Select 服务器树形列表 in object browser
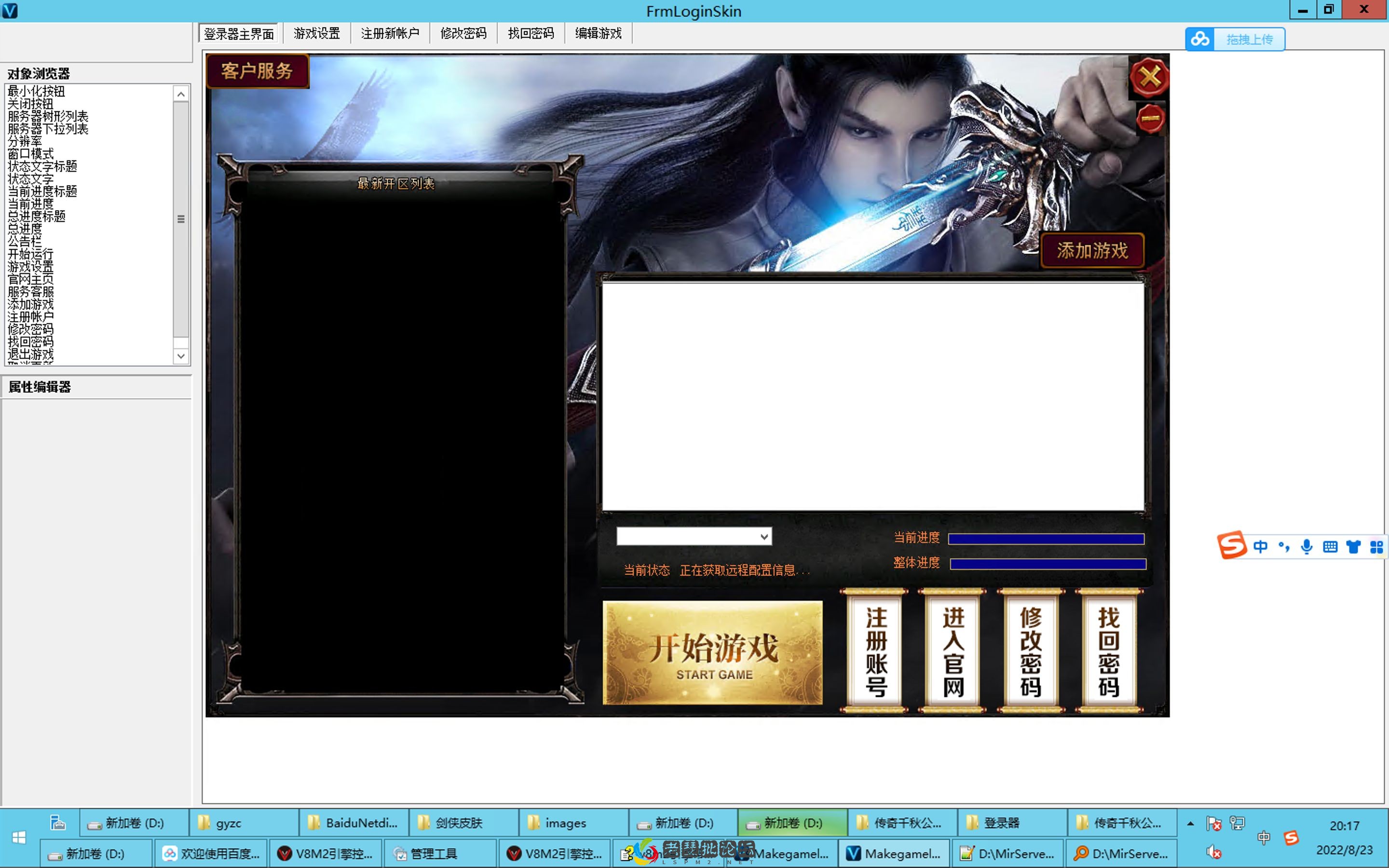Image resolution: width=1389 pixels, height=868 pixels. point(48,117)
